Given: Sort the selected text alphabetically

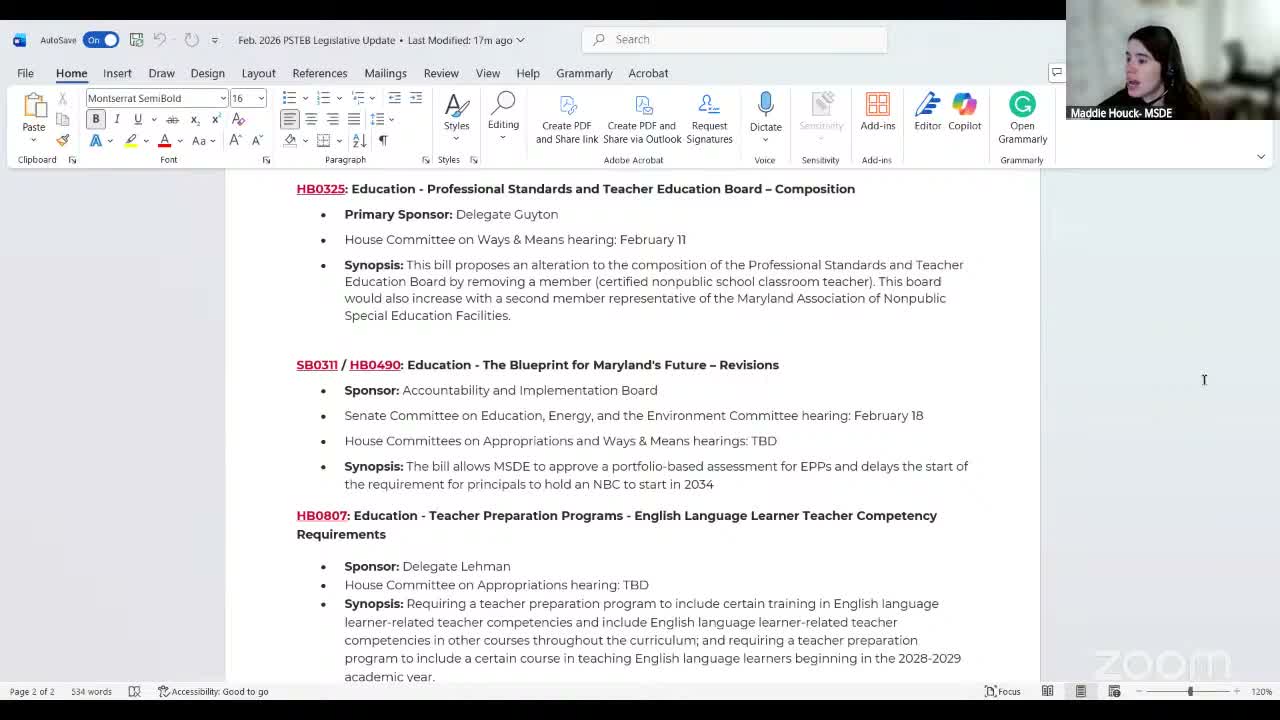Looking at the screenshot, I should [x=360, y=140].
